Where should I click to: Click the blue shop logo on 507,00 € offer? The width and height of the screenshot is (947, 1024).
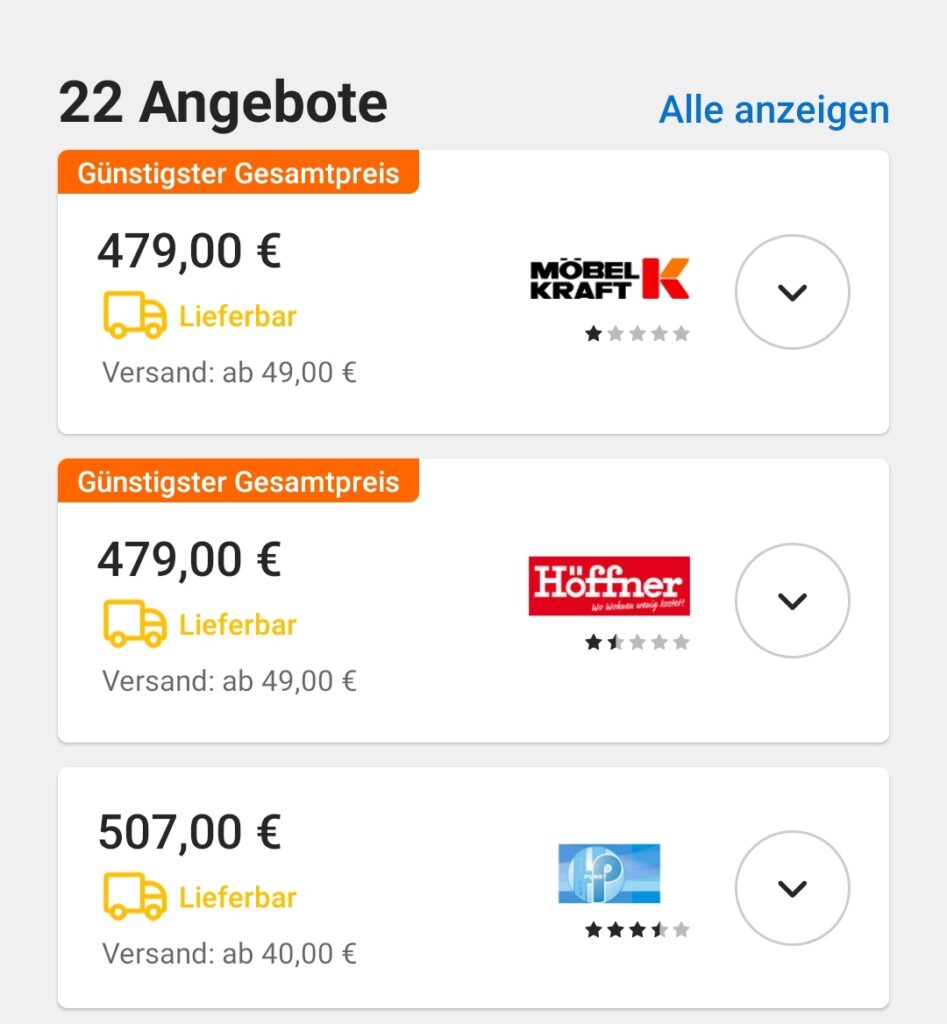[609, 873]
